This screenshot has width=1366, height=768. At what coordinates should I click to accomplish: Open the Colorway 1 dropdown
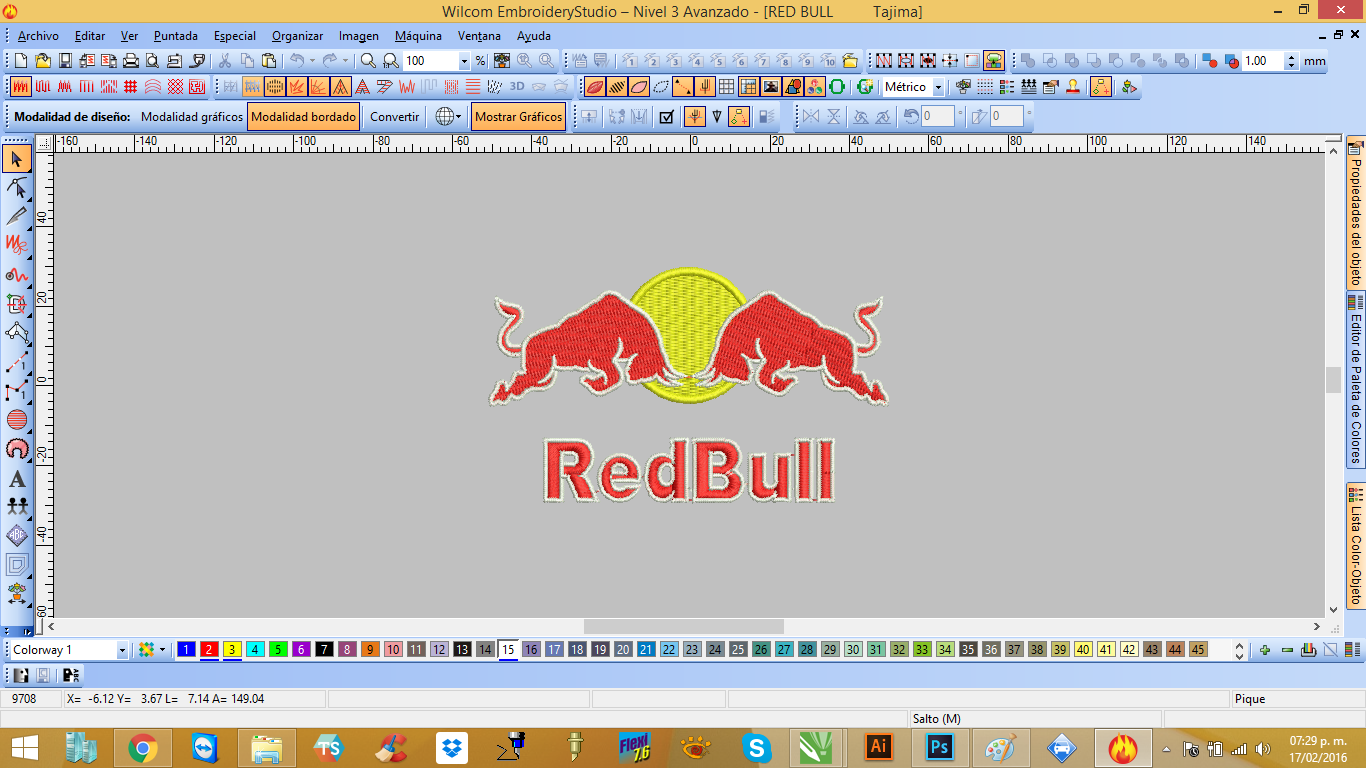tap(122, 650)
